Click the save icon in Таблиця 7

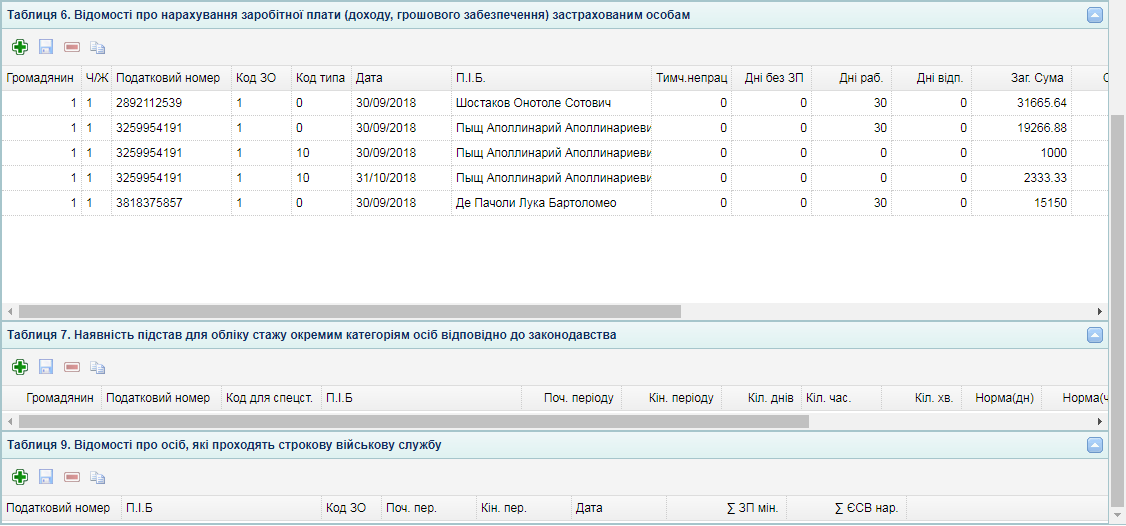(46, 367)
